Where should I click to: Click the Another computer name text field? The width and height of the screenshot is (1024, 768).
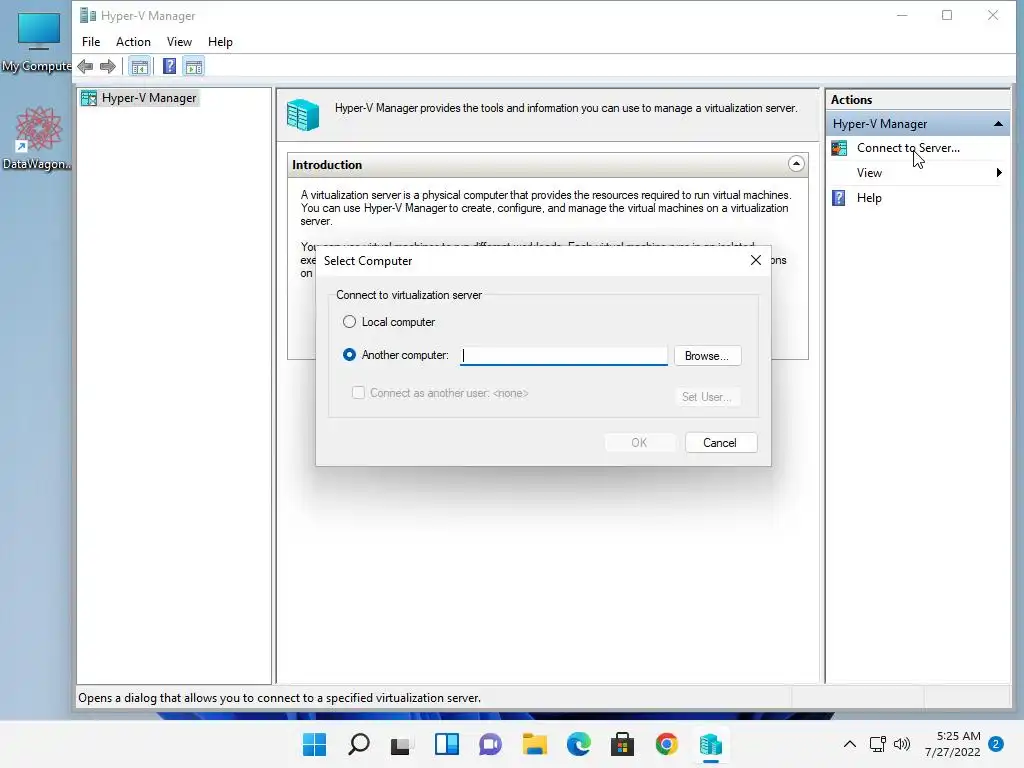(x=564, y=355)
